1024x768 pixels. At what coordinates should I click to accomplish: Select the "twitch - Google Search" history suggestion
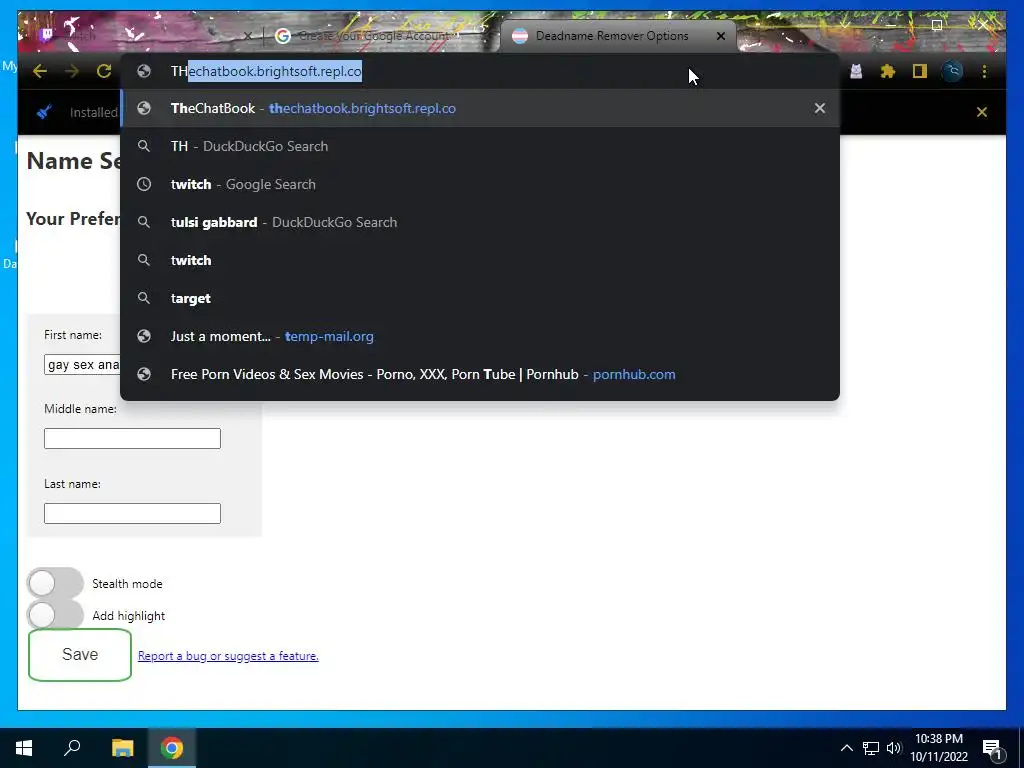[x=480, y=184]
